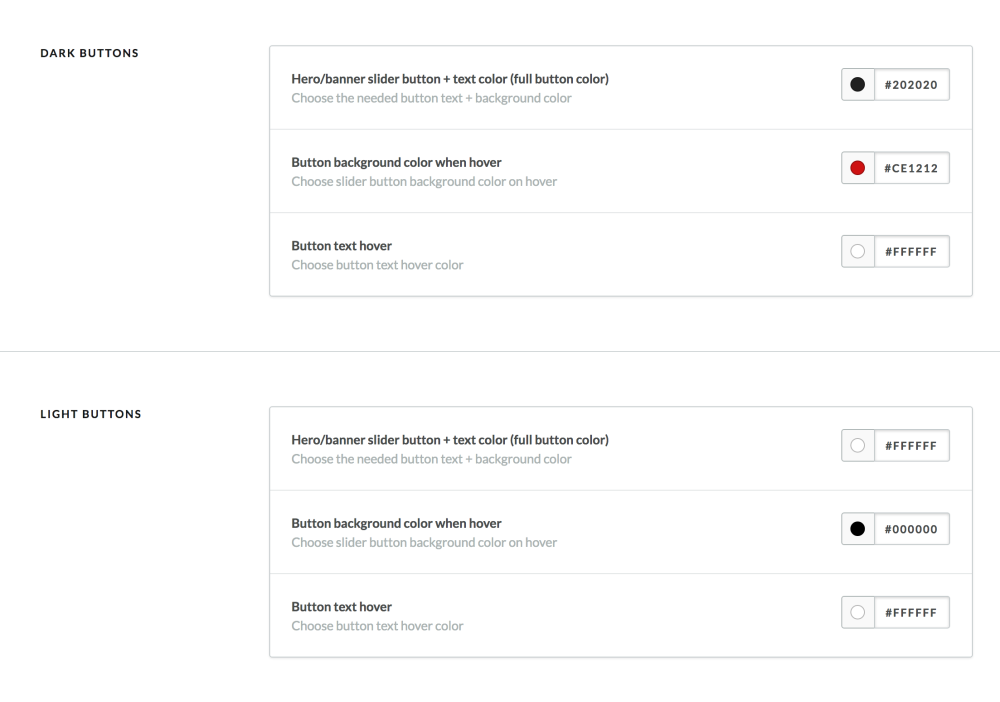Viewport: 1000px width, 702px height.
Task: Open Light Buttons text hover white swatch
Action: tap(858, 612)
